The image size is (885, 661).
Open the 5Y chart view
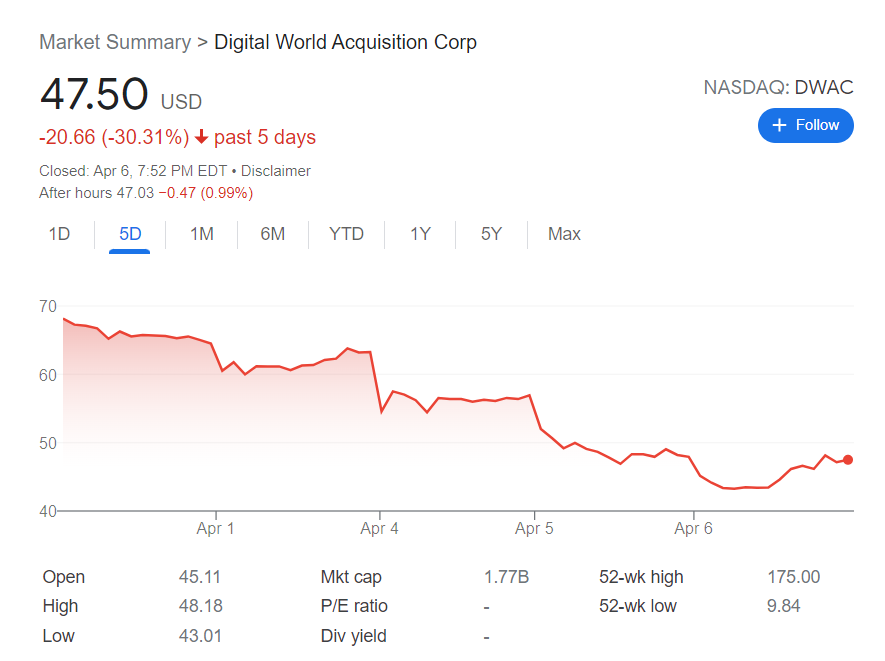(x=491, y=234)
